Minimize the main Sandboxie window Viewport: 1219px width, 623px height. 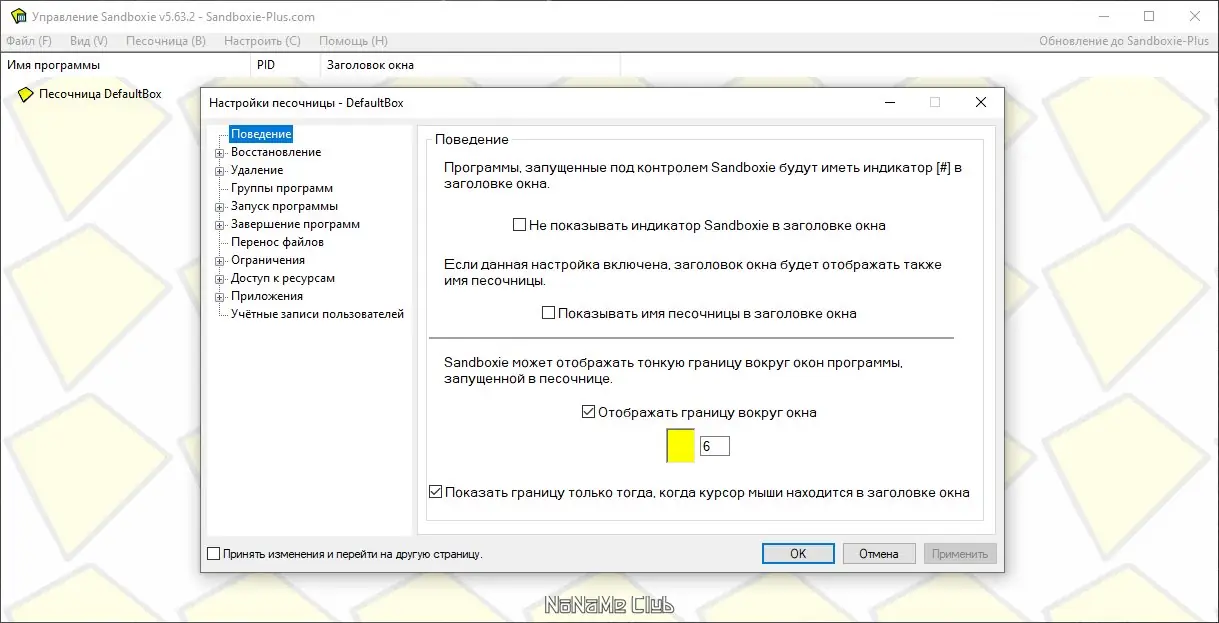click(1104, 16)
